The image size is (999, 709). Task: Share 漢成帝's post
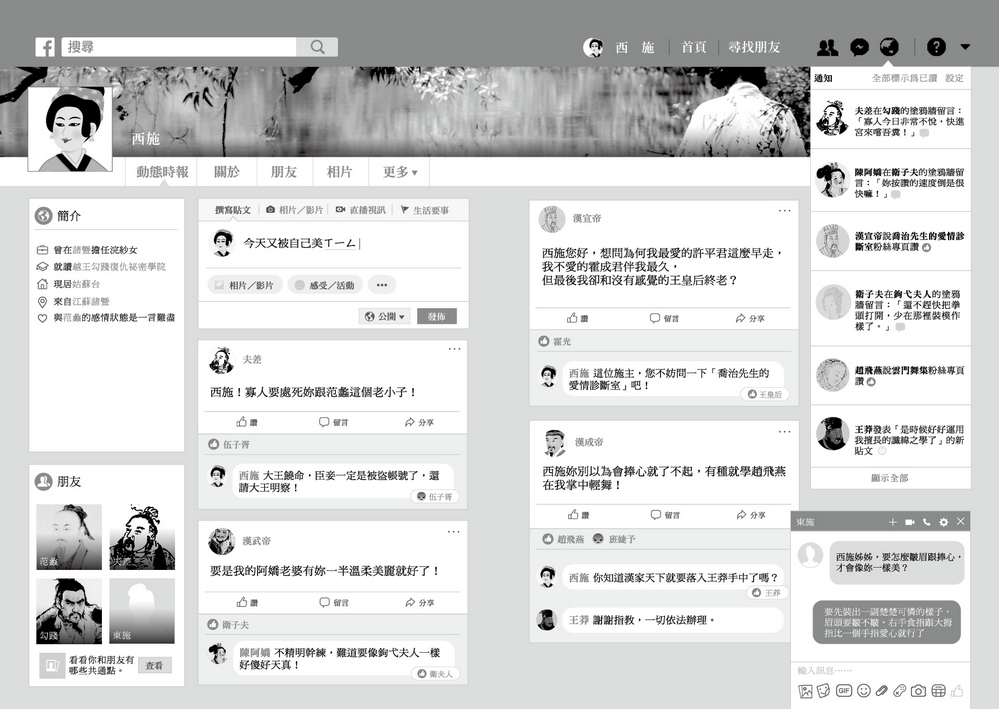click(x=751, y=515)
